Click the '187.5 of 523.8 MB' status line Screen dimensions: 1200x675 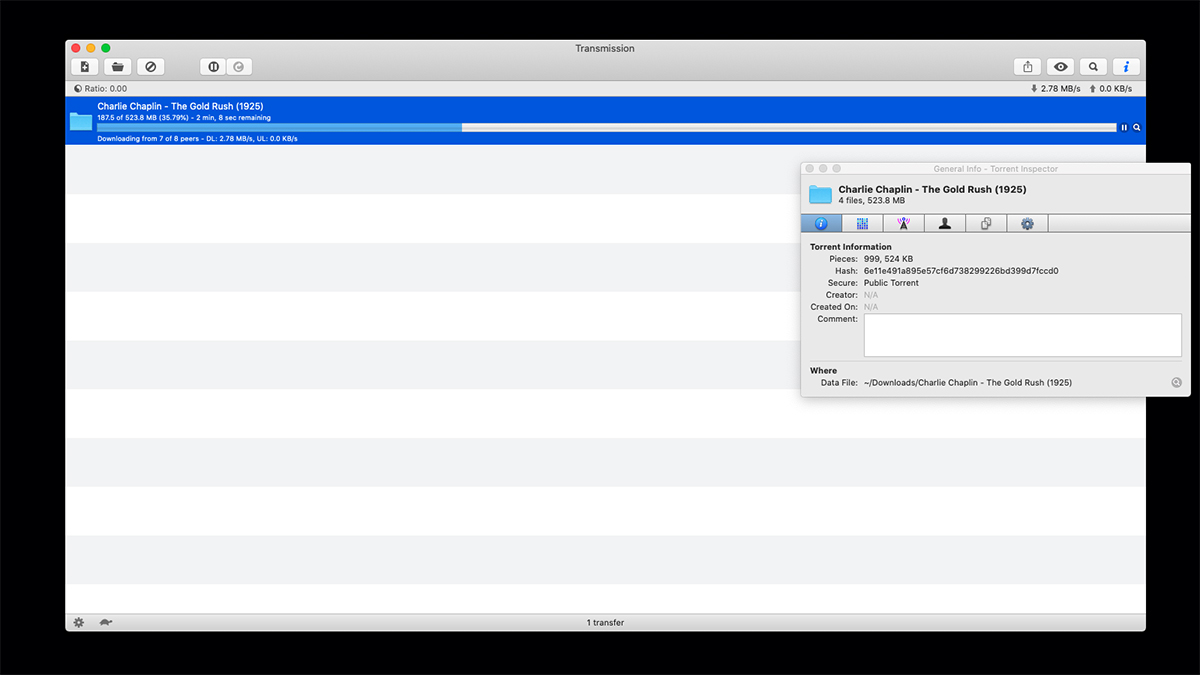pyautogui.click(x=184, y=117)
